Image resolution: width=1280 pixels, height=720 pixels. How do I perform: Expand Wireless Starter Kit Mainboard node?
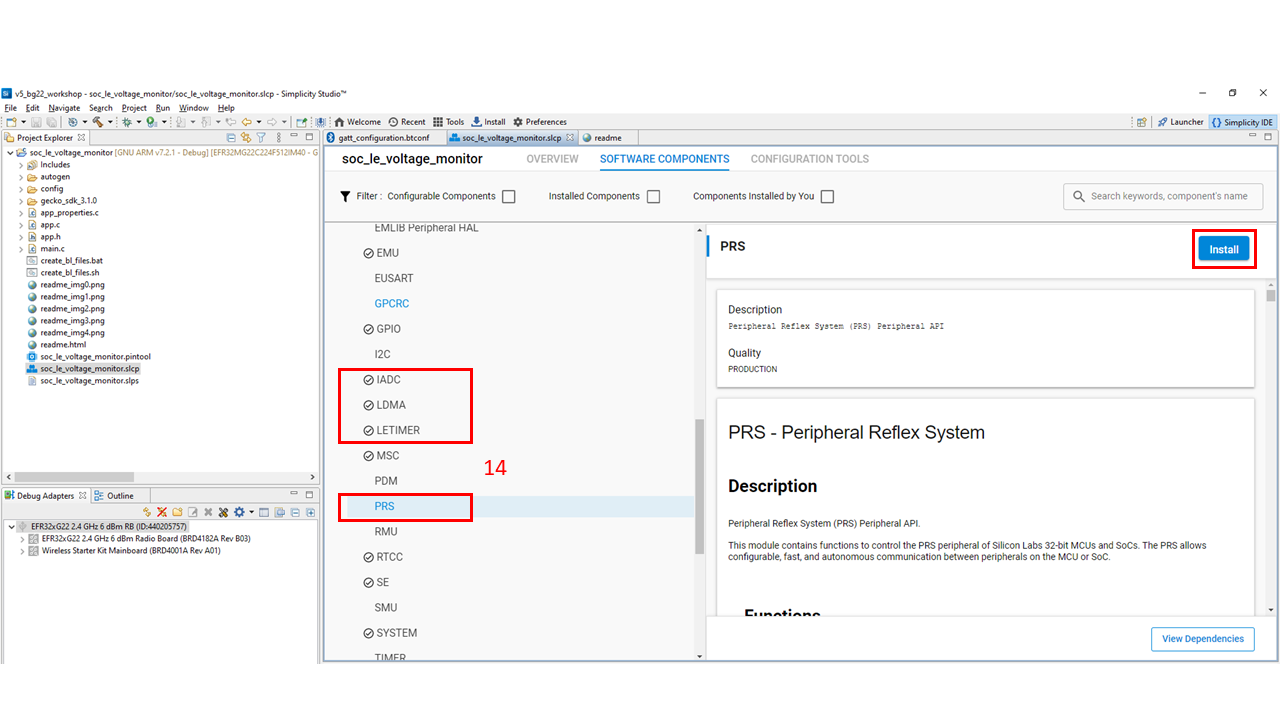pos(22,551)
